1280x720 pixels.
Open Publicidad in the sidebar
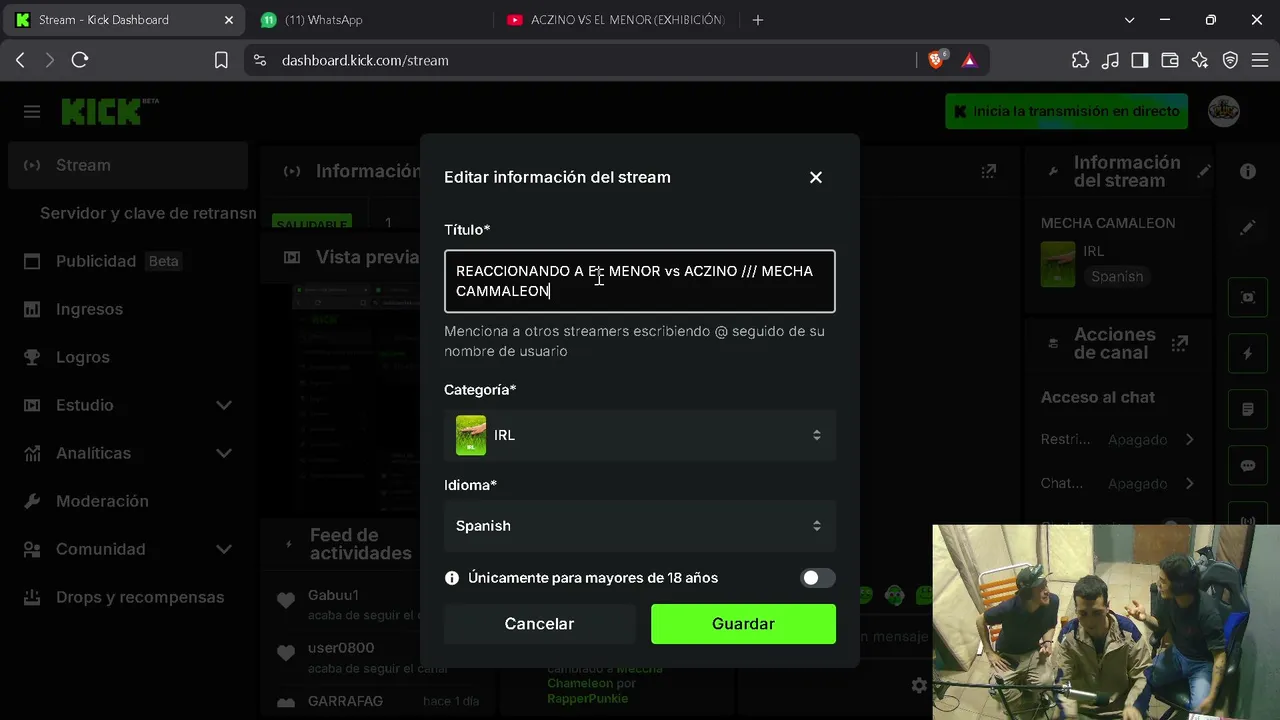pos(128,261)
